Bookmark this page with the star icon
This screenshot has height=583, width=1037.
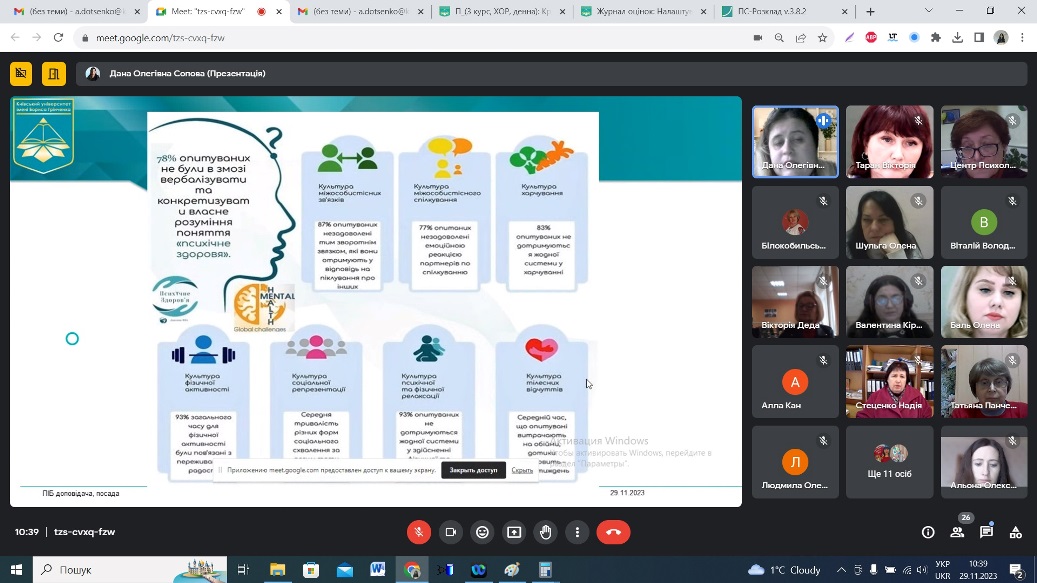822,38
